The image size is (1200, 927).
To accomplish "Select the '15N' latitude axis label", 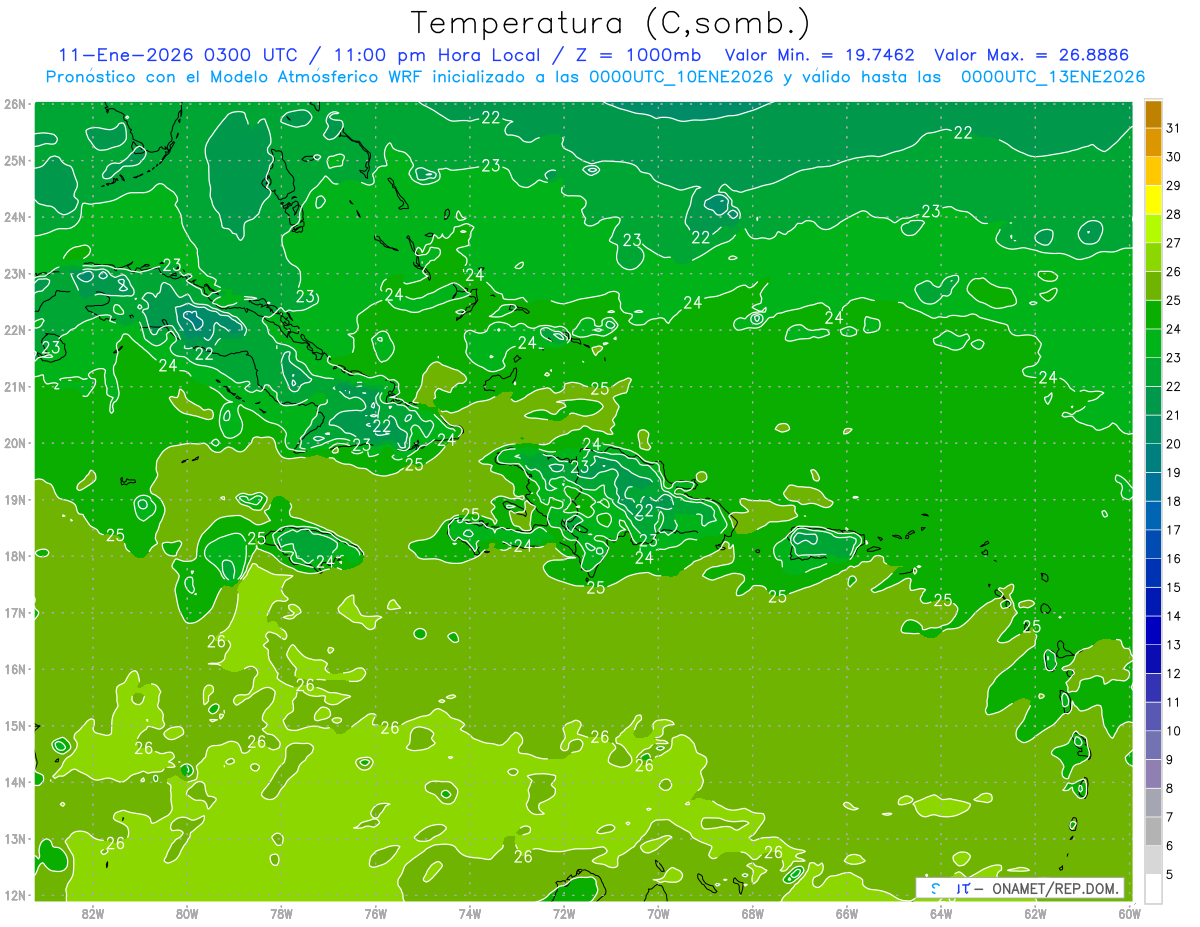I will pos(15,726).
